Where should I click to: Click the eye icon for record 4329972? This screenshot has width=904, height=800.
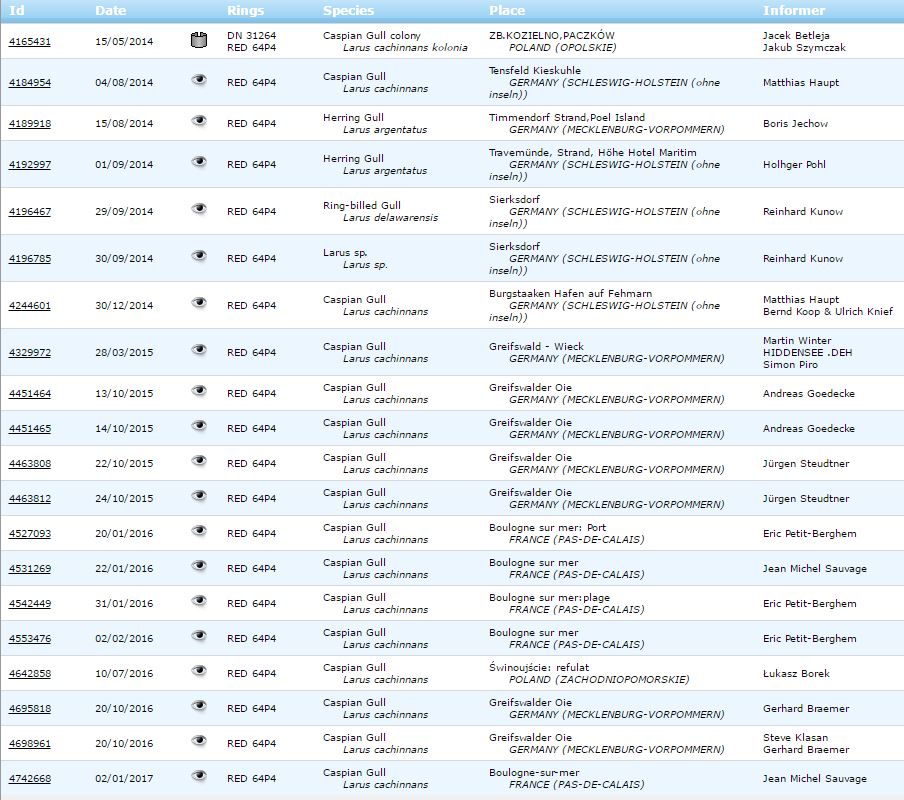pyautogui.click(x=199, y=350)
